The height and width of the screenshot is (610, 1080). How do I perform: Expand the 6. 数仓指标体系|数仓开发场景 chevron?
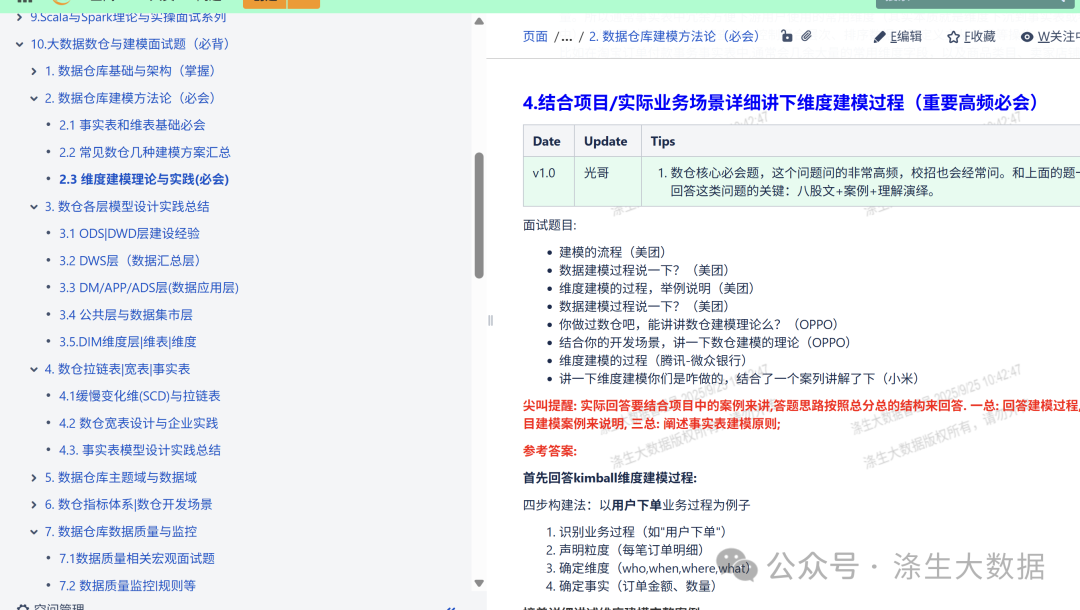pos(34,505)
